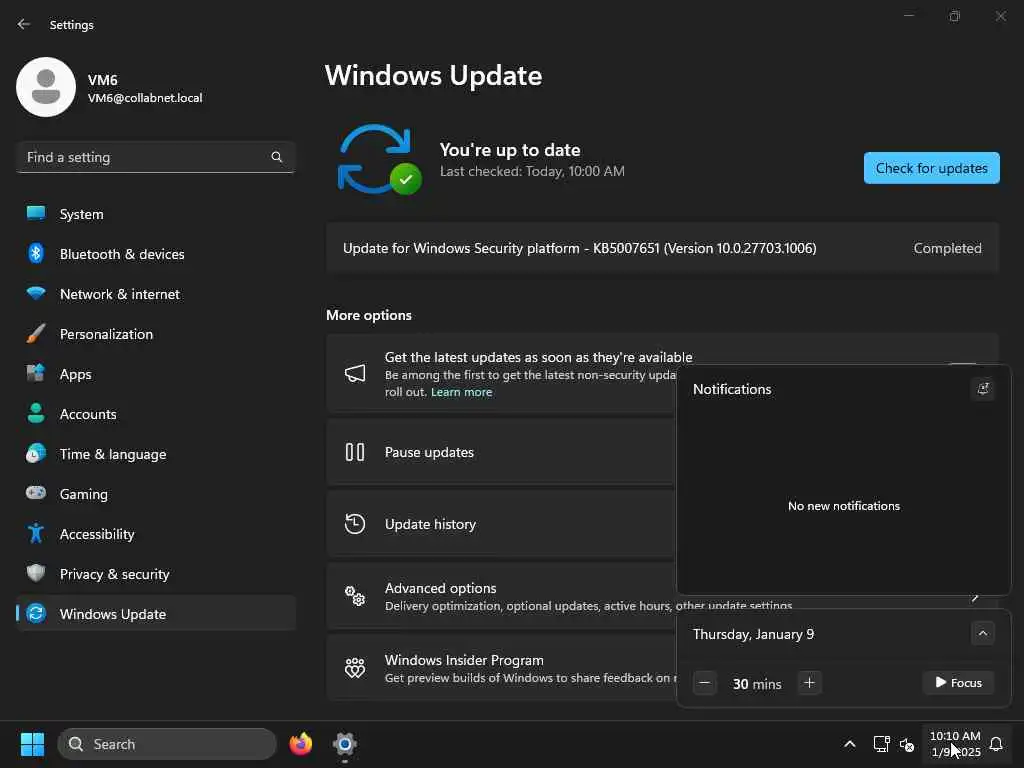Screen dimensions: 1024x768
Task: Increase focus time with plus button
Action: (808, 683)
